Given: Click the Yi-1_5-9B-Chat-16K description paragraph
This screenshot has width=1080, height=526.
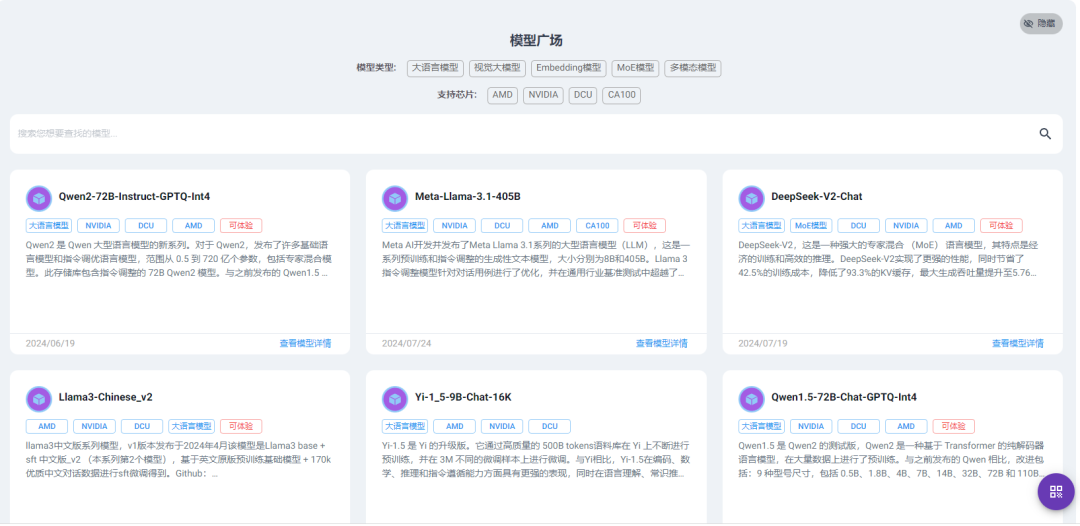Looking at the screenshot, I should click(535, 459).
